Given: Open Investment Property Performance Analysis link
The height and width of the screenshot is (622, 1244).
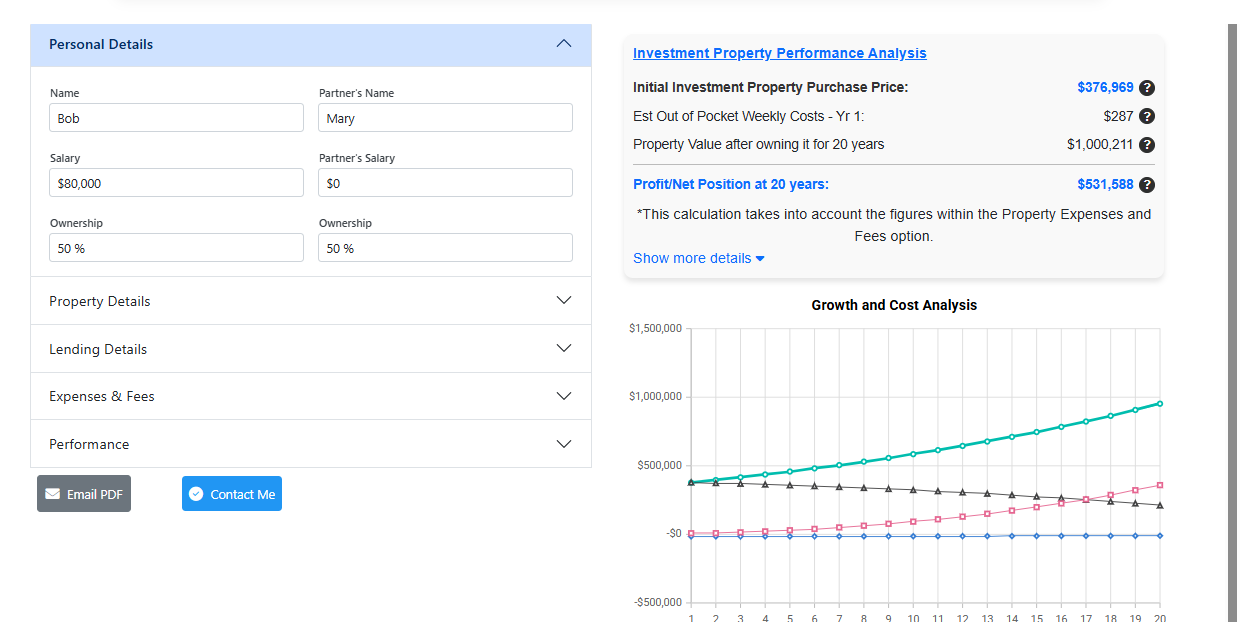Looking at the screenshot, I should click(779, 53).
